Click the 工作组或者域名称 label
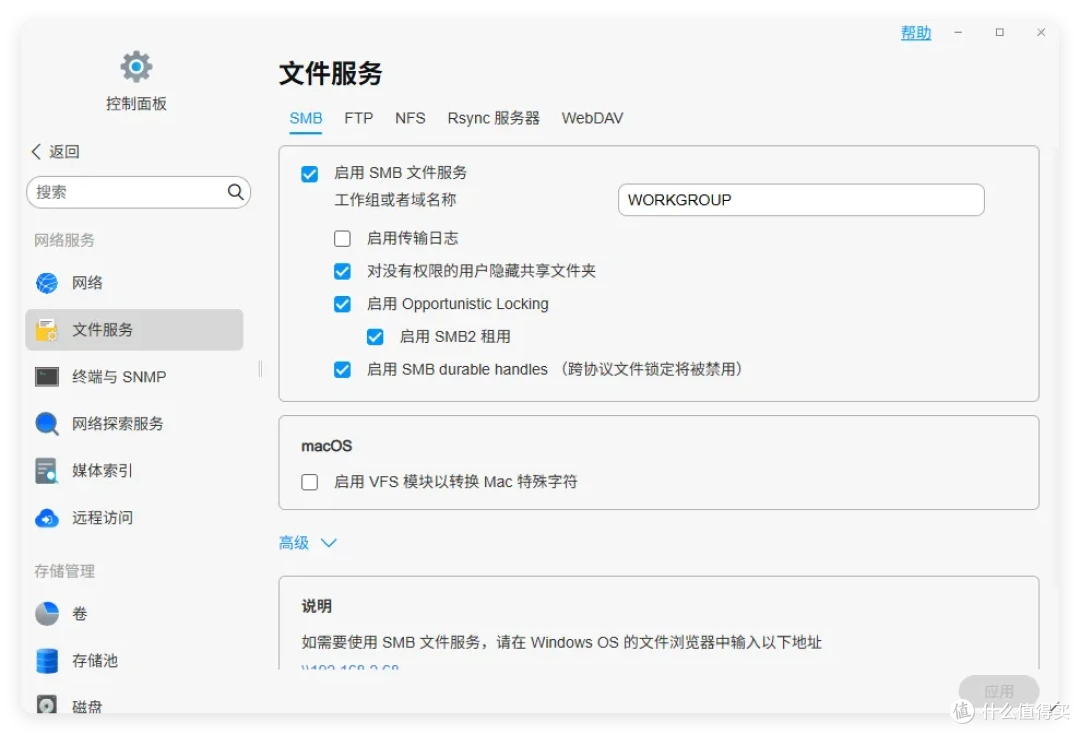Viewport: 1080px width, 734px height. coord(395,200)
